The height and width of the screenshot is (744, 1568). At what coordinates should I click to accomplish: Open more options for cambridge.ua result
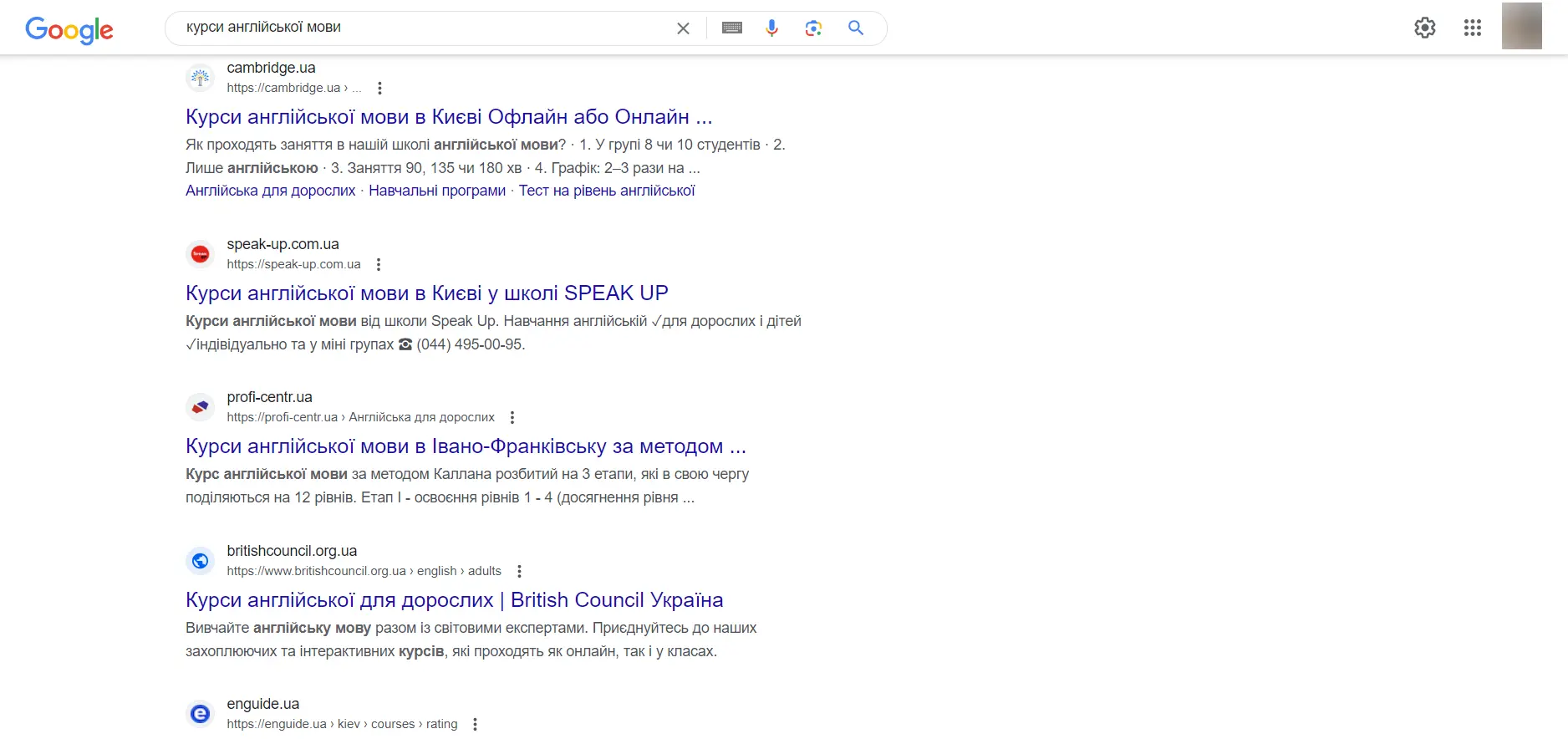379,88
